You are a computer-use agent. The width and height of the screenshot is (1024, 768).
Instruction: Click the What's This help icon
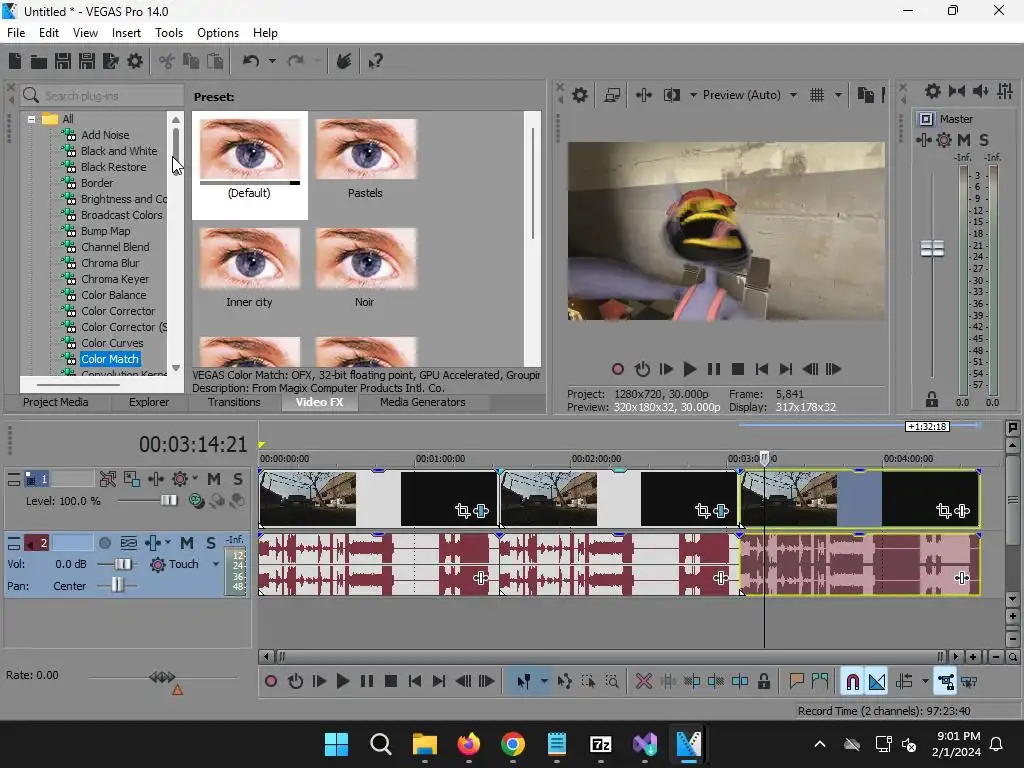pos(375,61)
